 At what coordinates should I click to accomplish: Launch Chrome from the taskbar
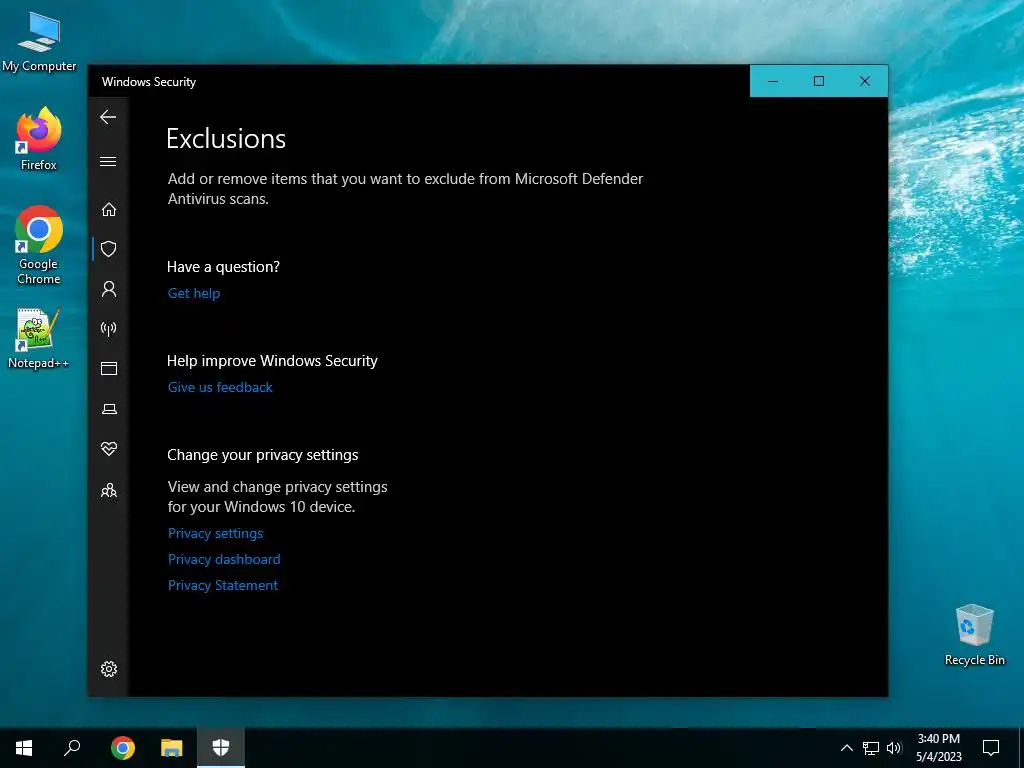coord(123,748)
